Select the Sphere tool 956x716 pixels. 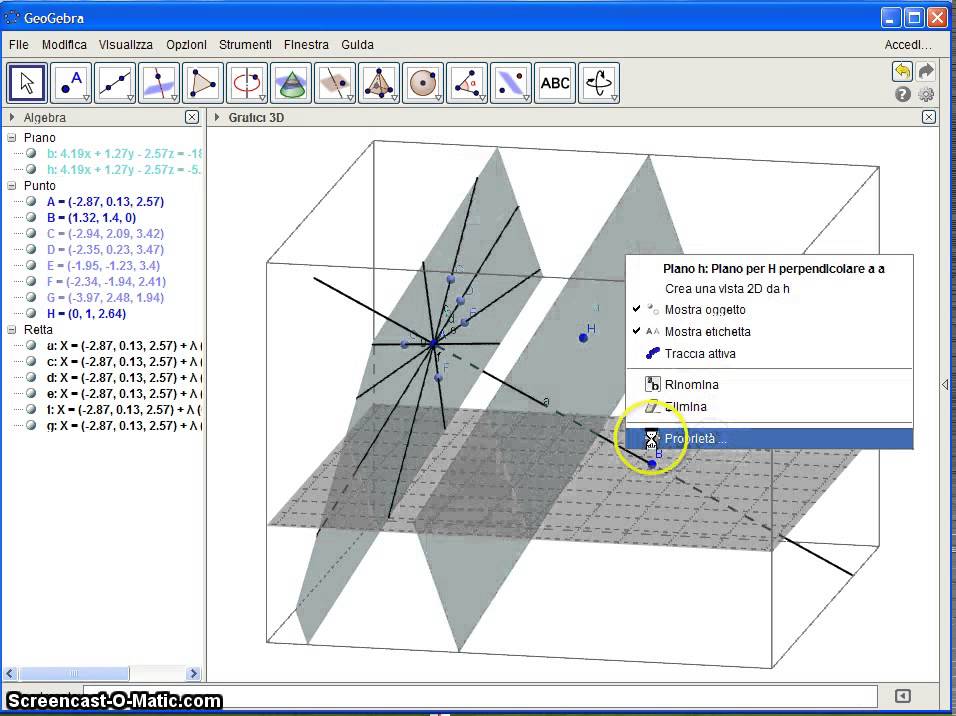(x=423, y=83)
